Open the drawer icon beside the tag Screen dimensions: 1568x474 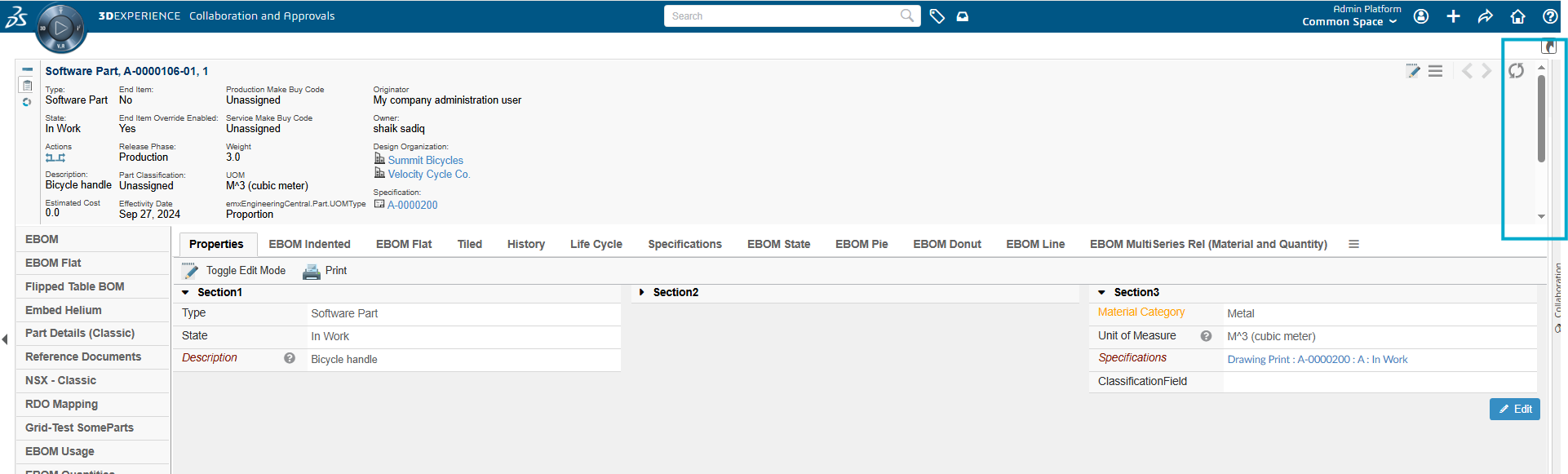[963, 16]
